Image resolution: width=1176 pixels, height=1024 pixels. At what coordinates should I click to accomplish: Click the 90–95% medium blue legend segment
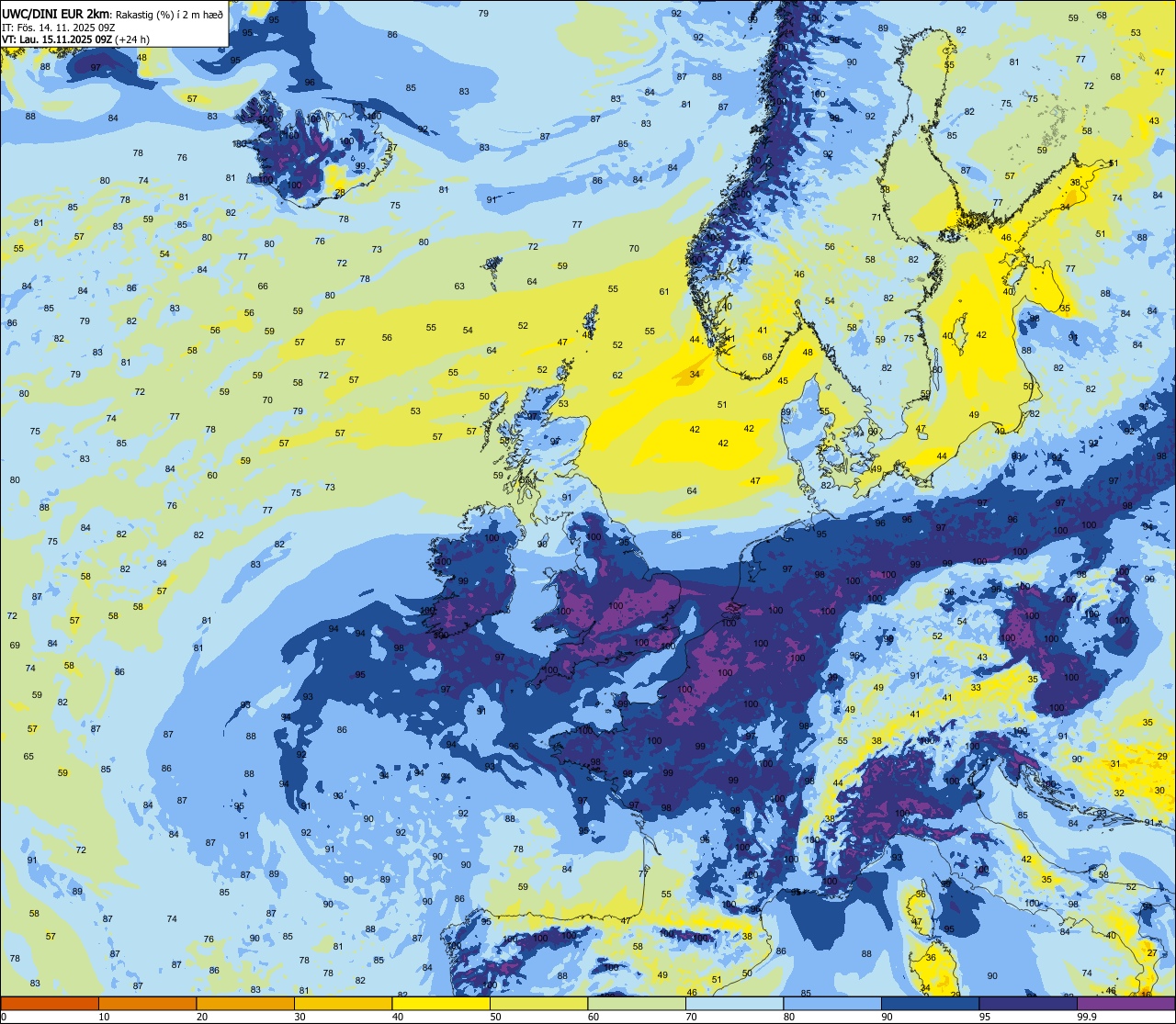(x=930, y=1003)
